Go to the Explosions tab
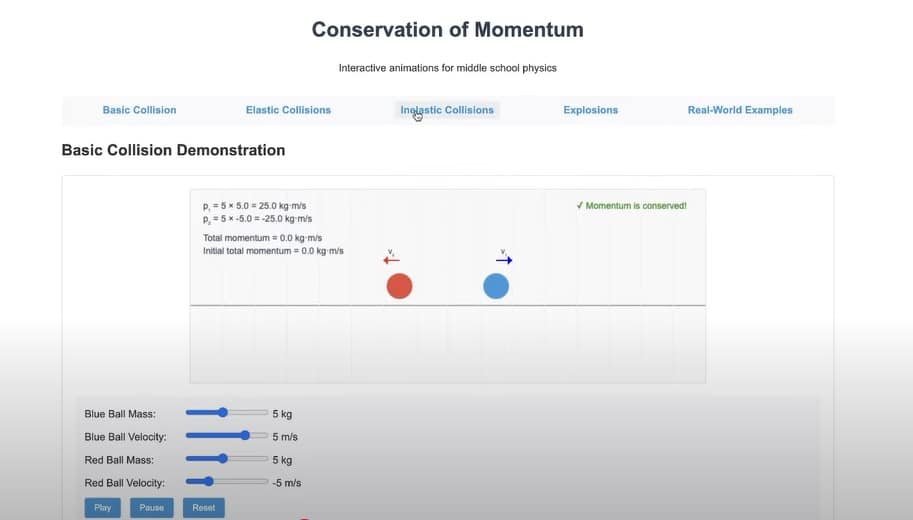Screen dimensions: 913x520 [x=590, y=110]
